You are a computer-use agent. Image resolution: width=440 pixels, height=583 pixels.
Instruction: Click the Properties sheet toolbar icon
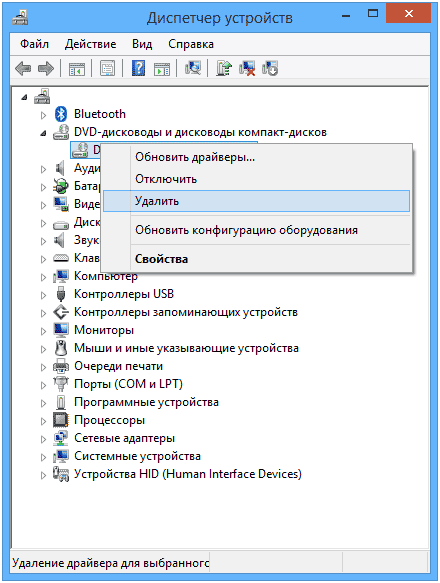(107, 68)
